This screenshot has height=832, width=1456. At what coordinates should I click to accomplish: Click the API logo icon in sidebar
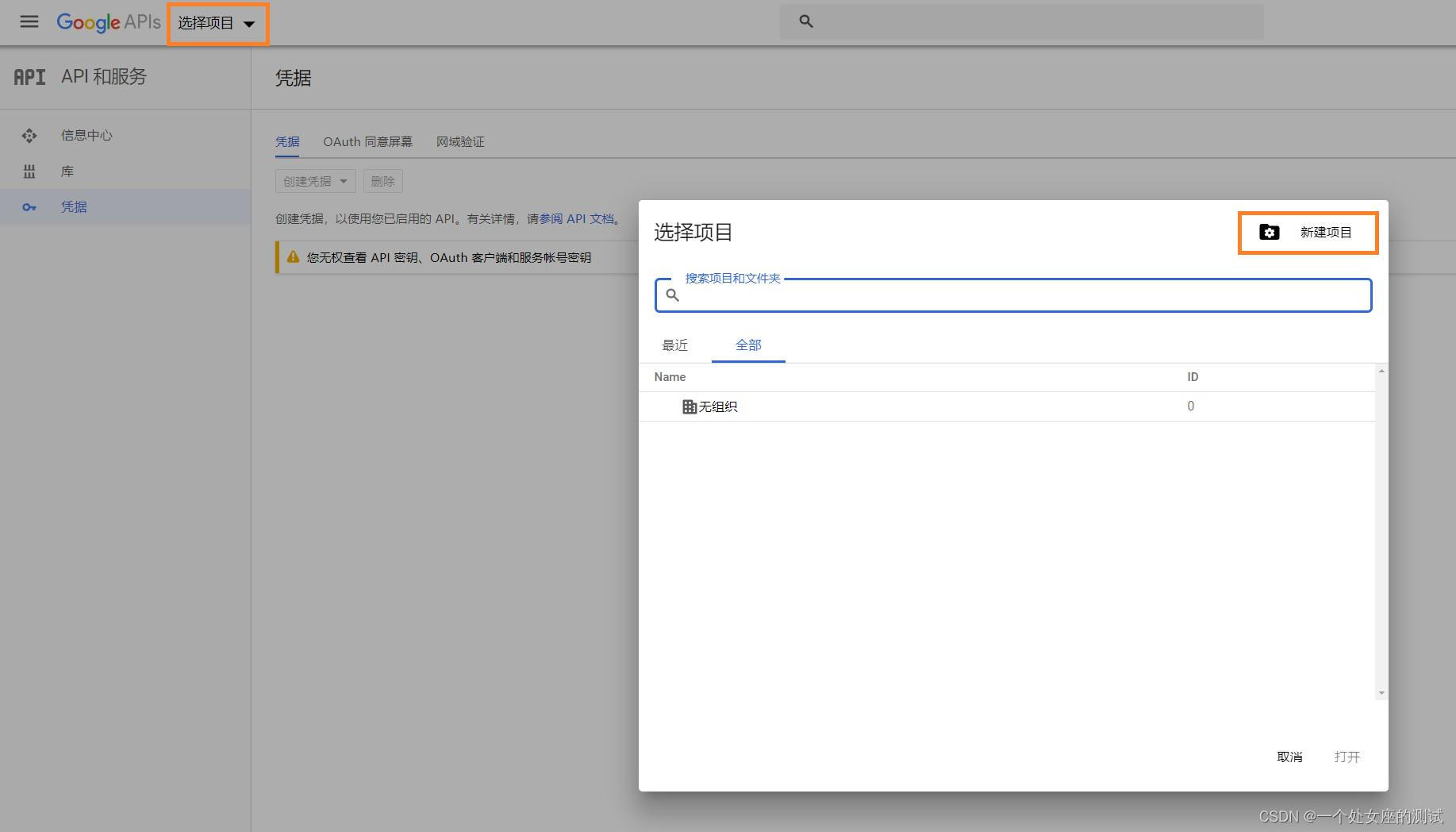(30, 77)
